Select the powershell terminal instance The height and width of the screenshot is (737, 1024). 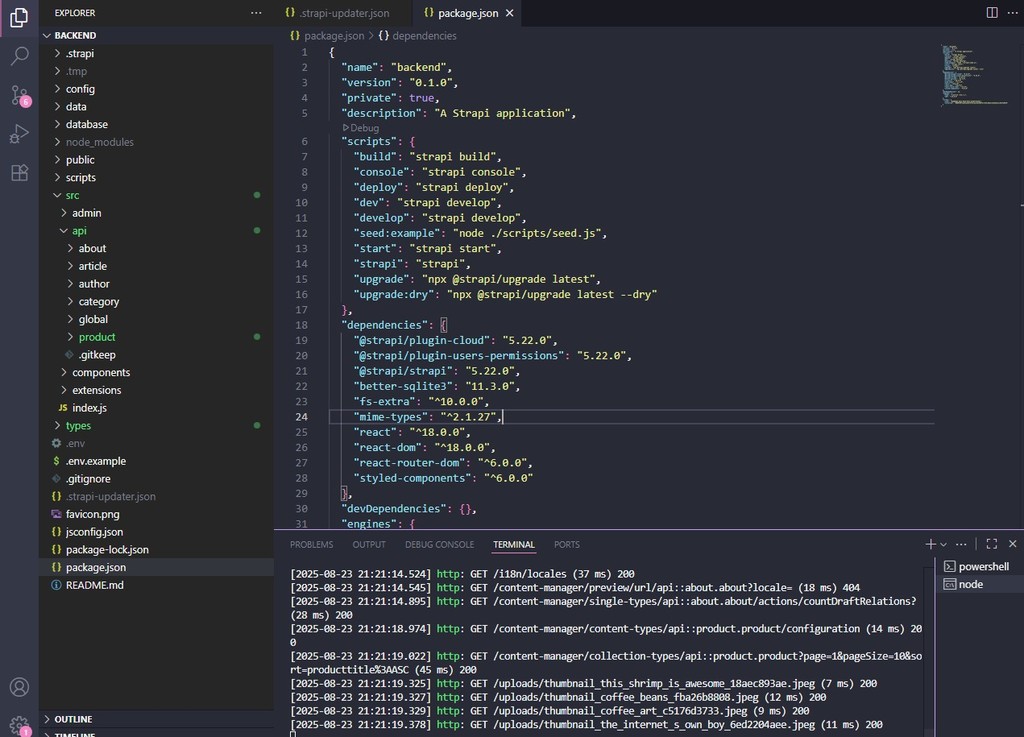click(x=983, y=566)
